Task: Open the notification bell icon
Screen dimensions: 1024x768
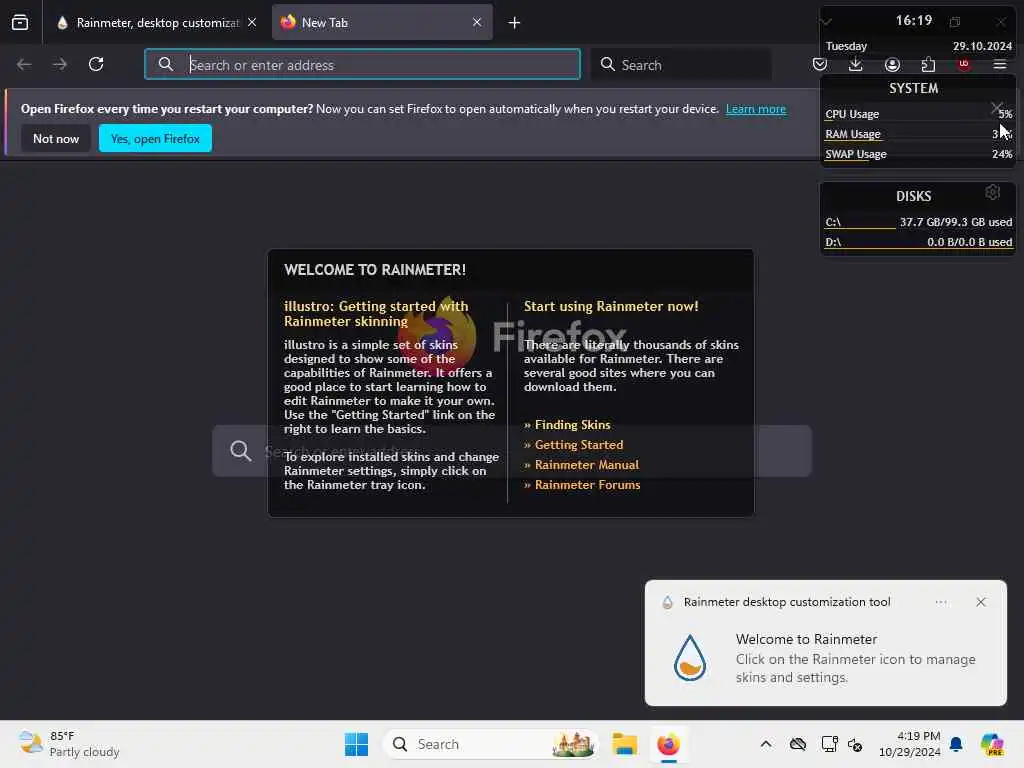Action: pyautogui.click(x=956, y=744)
